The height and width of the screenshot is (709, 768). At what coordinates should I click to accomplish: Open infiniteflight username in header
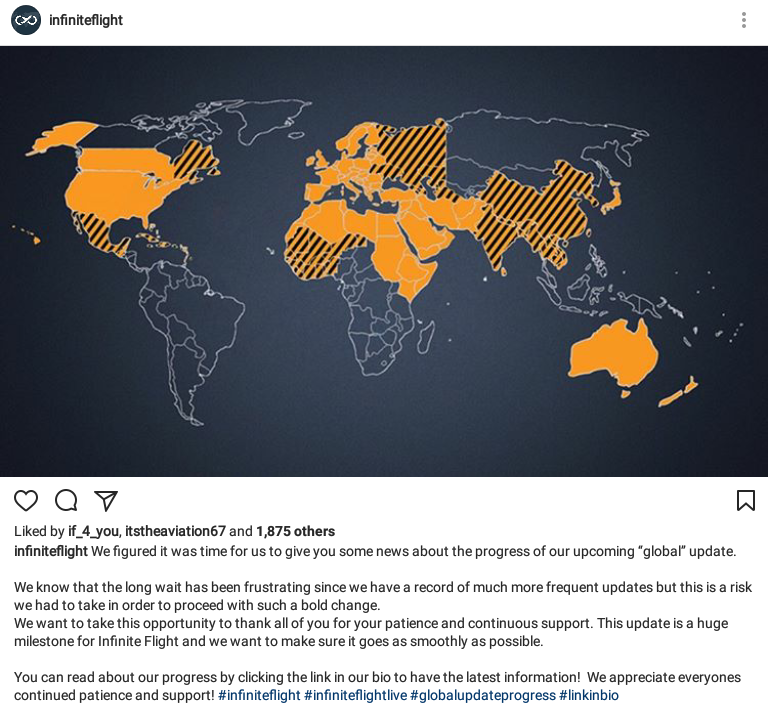[x=86, y=20]
